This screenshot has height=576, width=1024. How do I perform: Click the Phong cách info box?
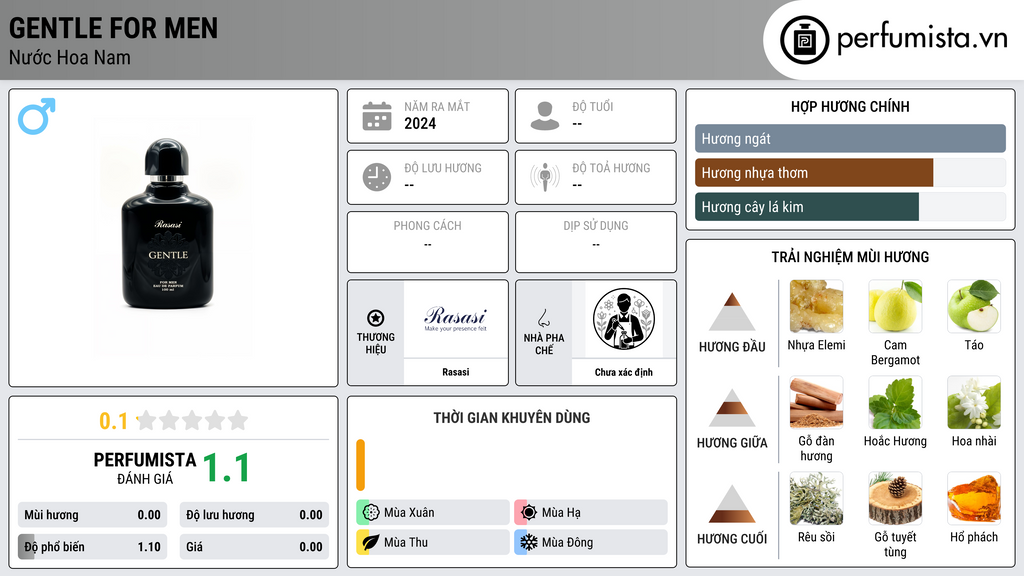click(x=428, y=242)
